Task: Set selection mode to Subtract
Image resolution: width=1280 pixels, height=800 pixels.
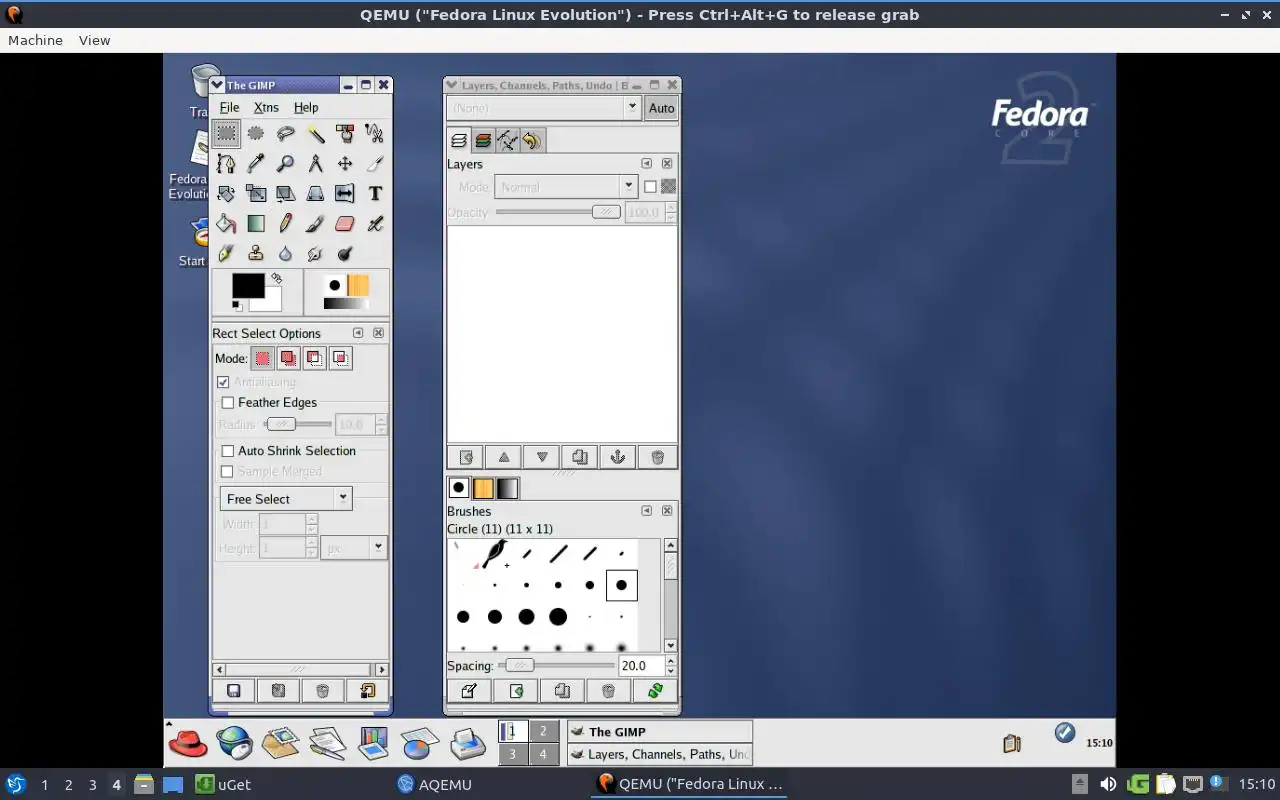Action: point(314,358)
